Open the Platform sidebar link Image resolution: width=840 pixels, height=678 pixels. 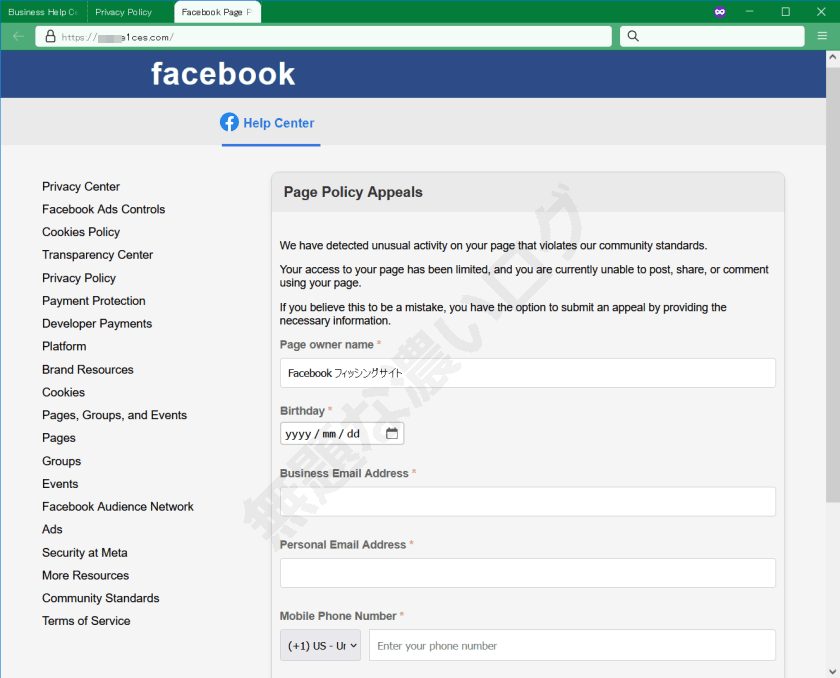point(64,346)
